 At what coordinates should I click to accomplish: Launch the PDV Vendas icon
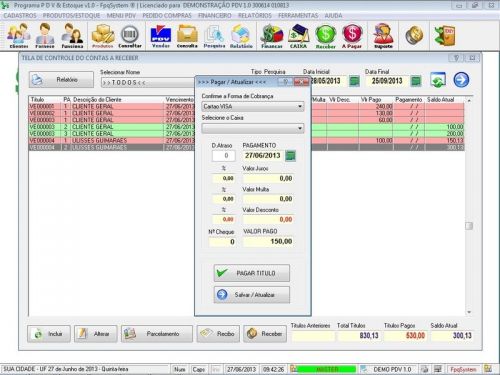pyautogui.click(x=161, y=36)
